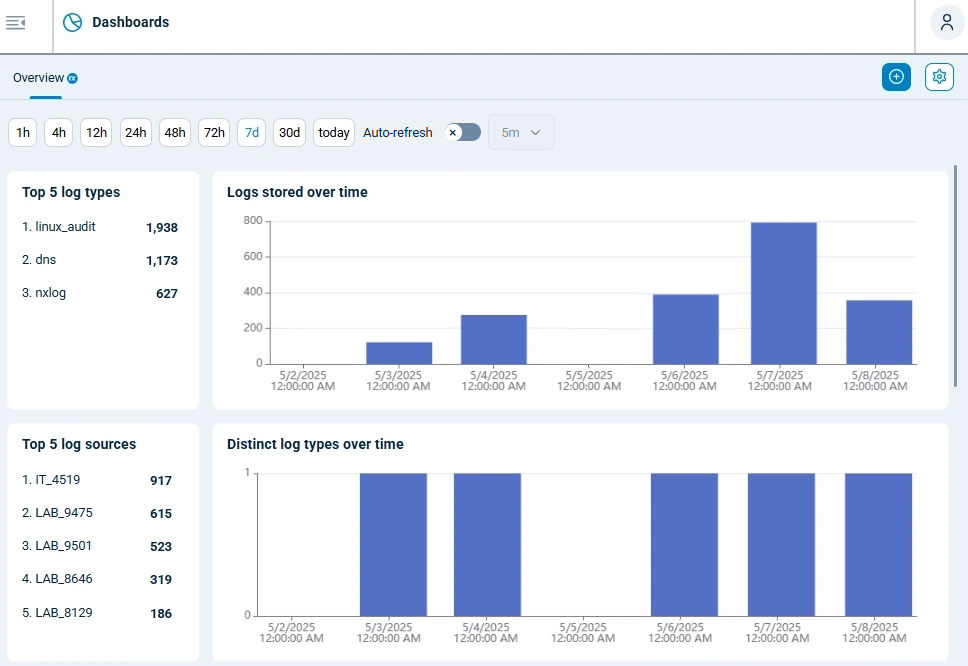The height and width of the screenshot is (666, 968).
Task: Enable the Auto-refresh toggle
Action: pos(461,131)
